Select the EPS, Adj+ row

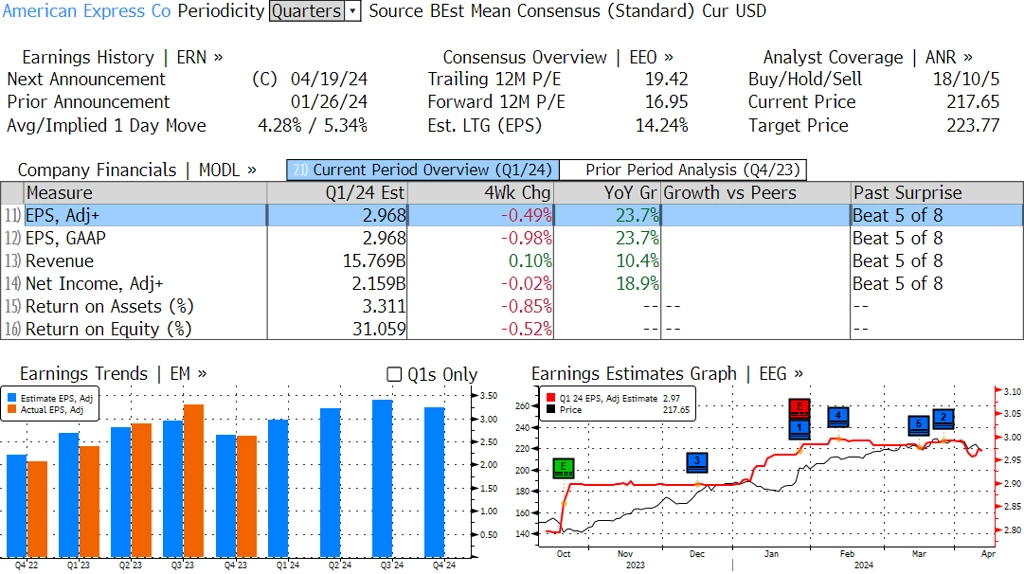(512, 215)
